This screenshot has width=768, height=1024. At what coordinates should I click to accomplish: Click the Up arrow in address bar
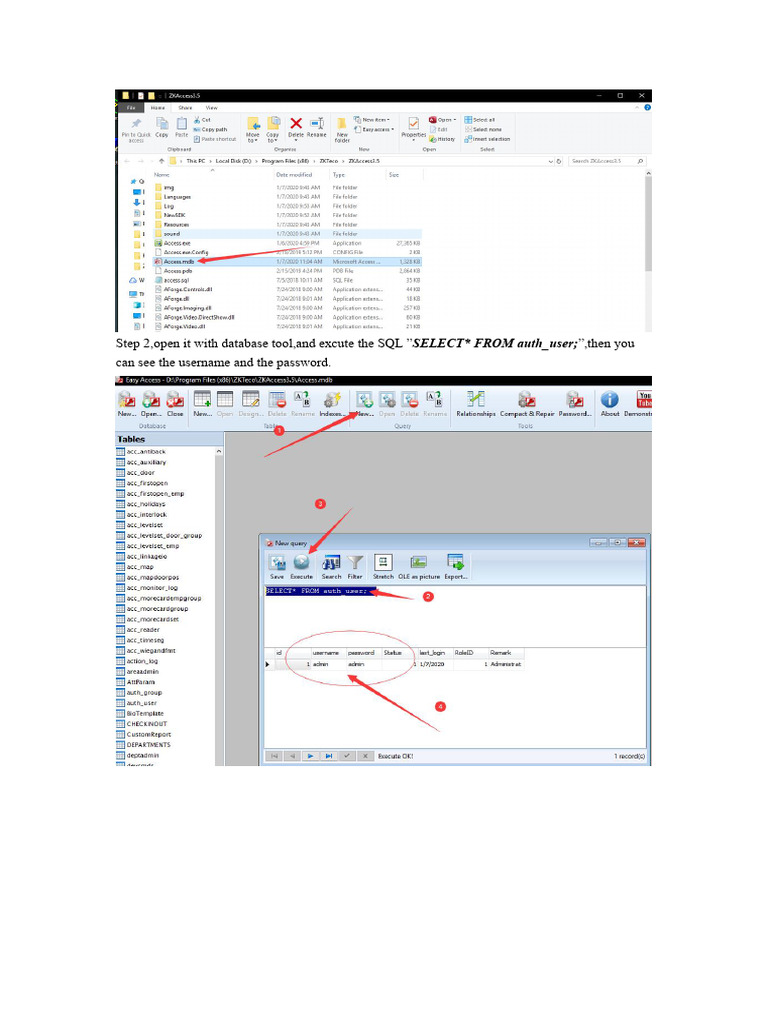pyautogui.click(x=161, y=161)
